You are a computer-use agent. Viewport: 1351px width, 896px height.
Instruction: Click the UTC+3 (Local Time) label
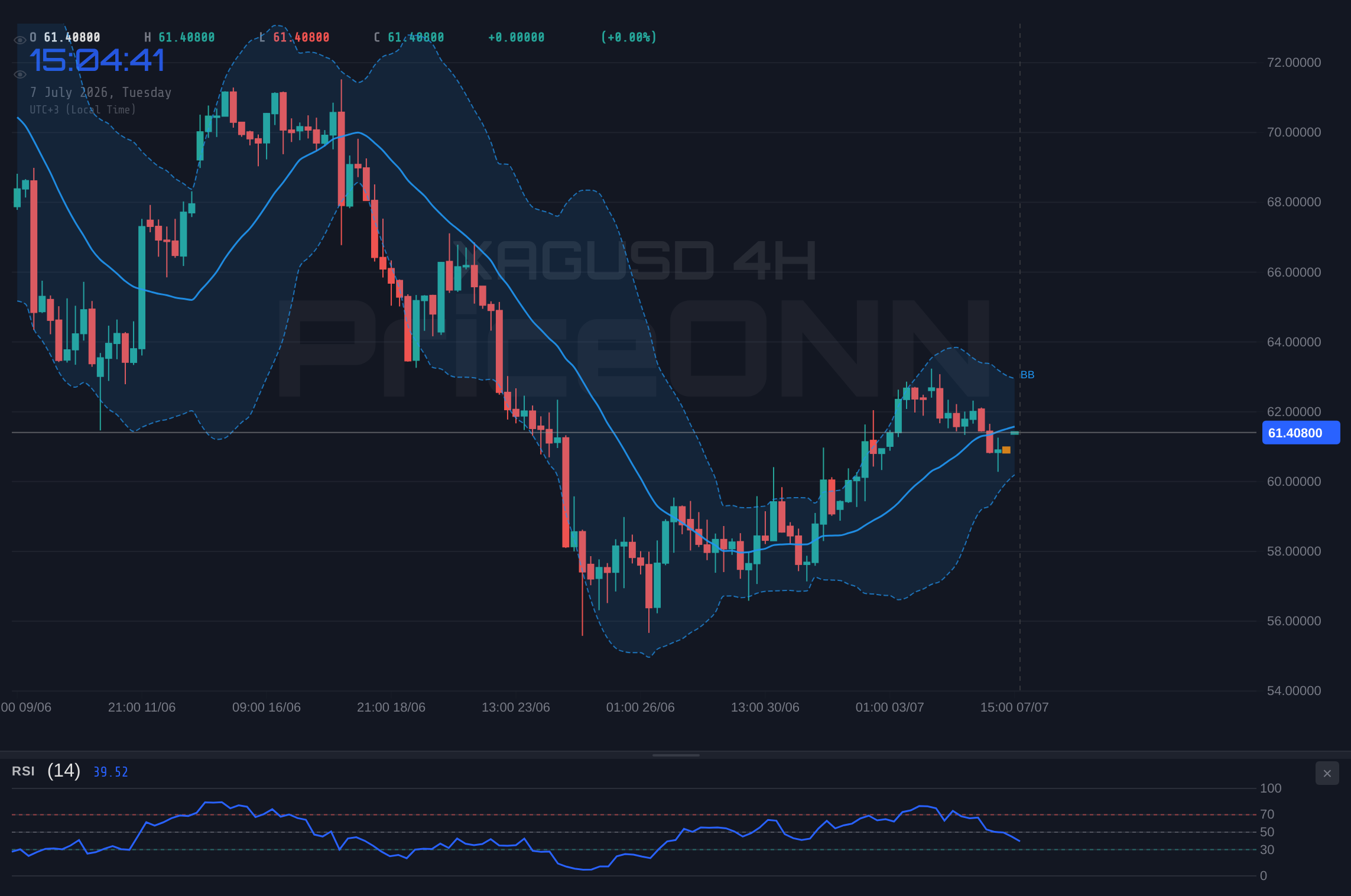(x=83, y=110)
